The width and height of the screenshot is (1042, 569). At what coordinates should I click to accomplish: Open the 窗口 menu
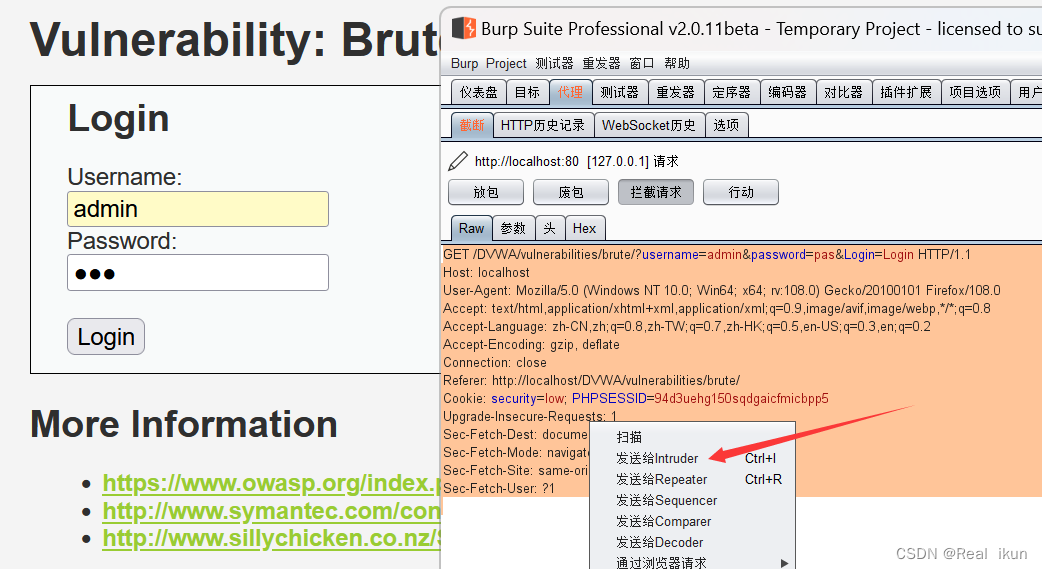click(641, 63)
